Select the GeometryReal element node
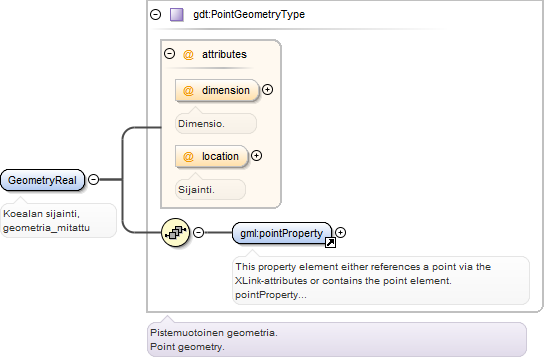Viewport: 545px width, 360px height. coord(42,180)
